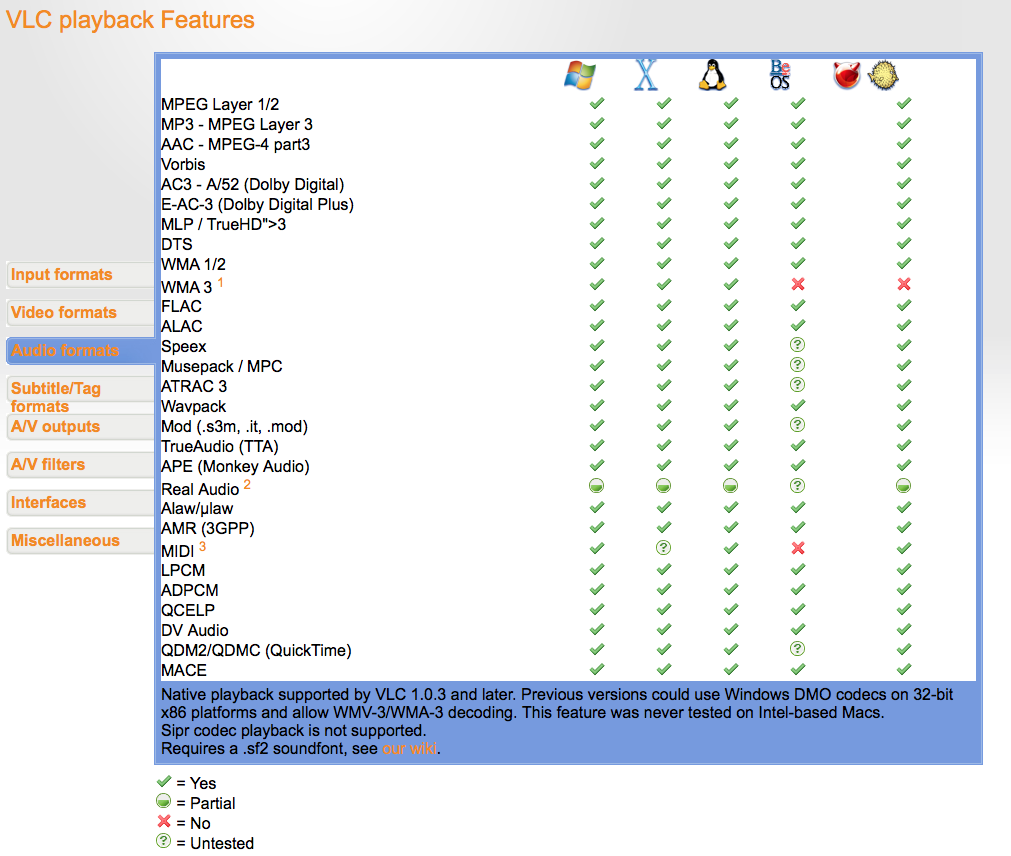Click the green check legend icon beside Yes
The image size is (1011, 856).
pyautogui.click(x=164, y=782)
